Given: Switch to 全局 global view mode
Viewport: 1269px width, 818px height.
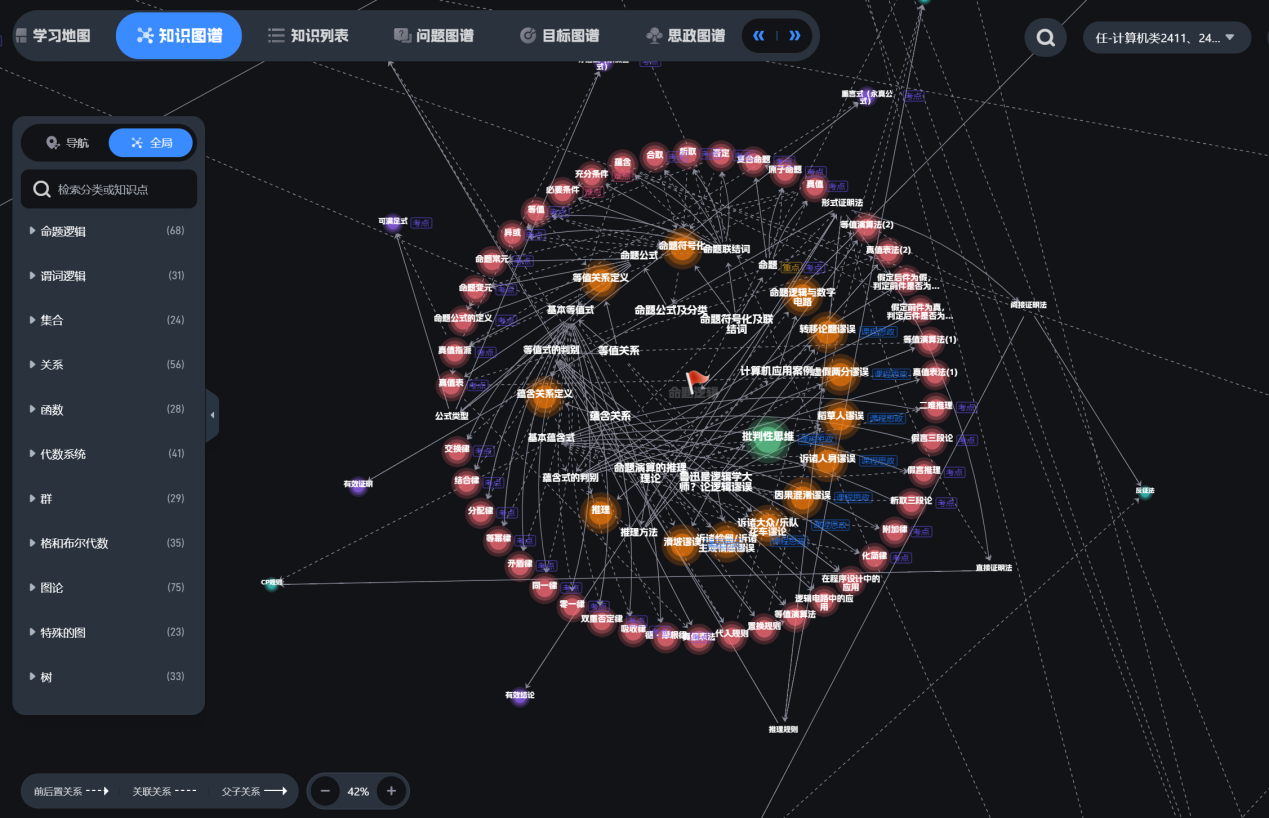Looking at the screenshot, I should pyautogui.click(x=151, y=143).
